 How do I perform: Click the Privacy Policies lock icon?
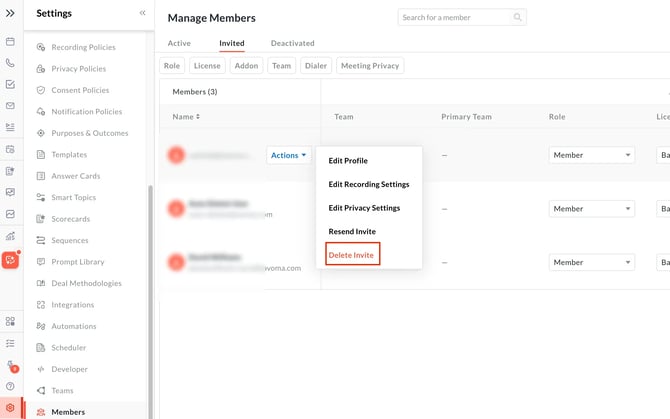[x=41, y=68]
